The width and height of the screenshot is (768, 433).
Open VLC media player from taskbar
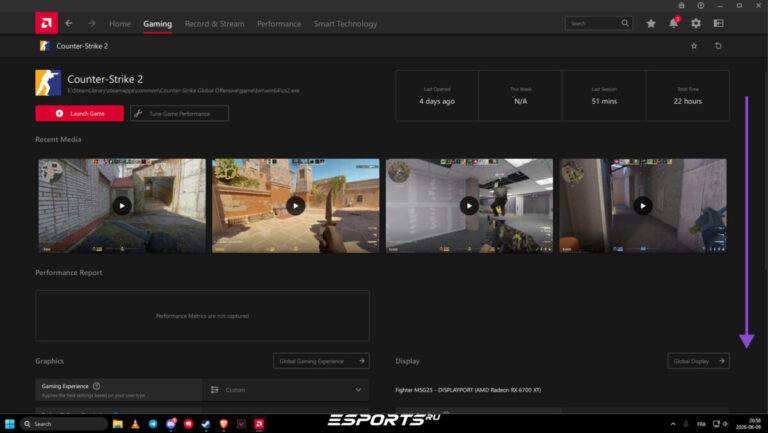[135, 424]
